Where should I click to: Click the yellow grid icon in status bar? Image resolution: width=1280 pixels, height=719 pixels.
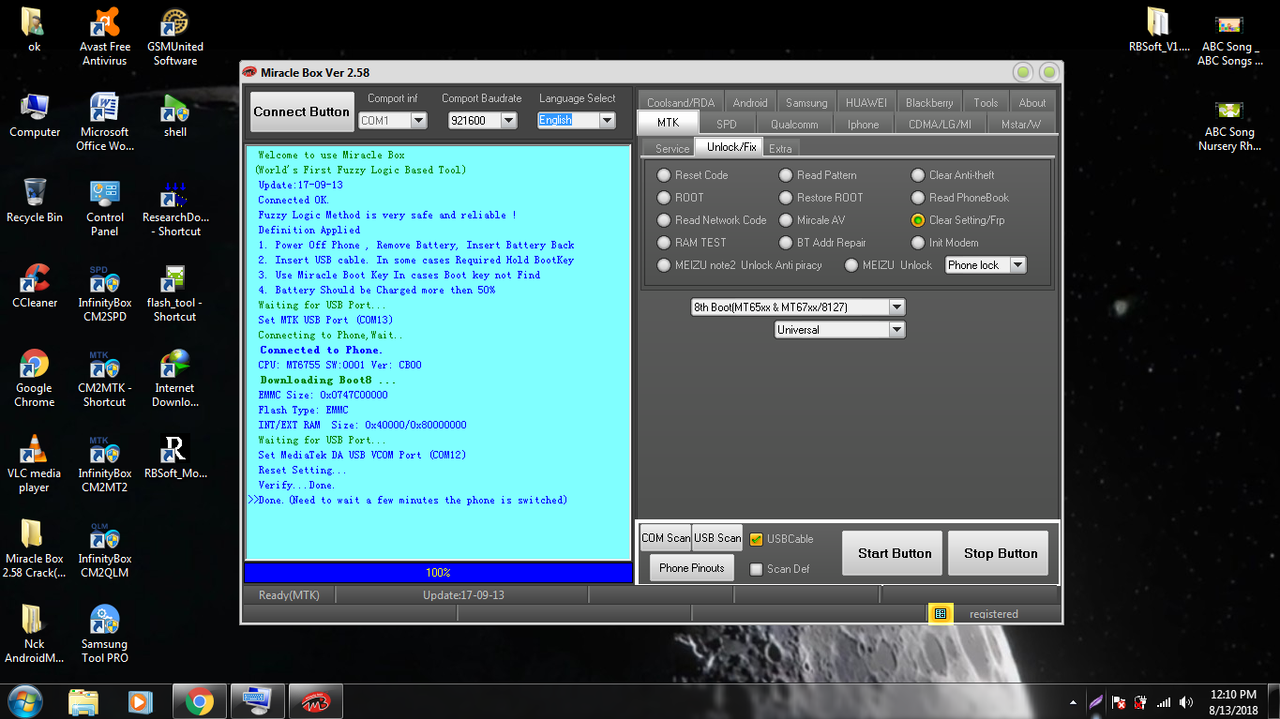click(x=939, y=613)
